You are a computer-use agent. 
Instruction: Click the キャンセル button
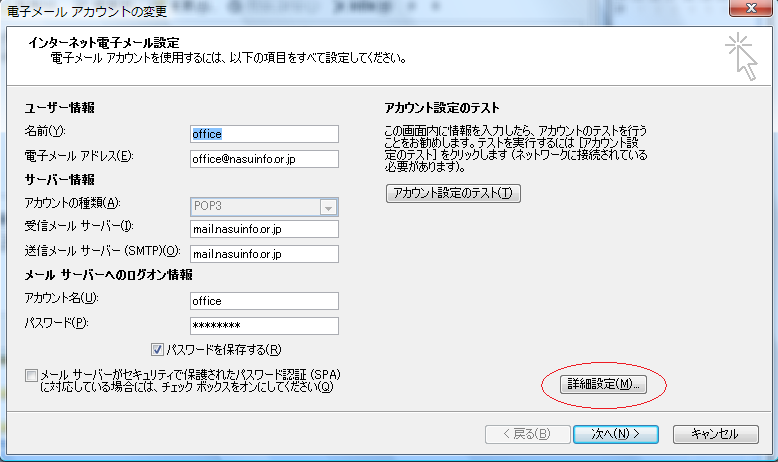715,434
